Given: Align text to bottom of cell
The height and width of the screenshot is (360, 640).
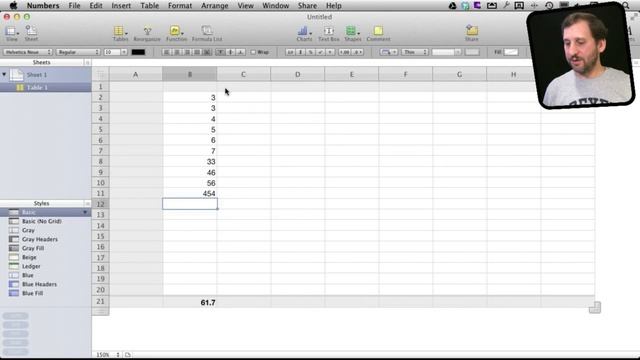Looking at the screenshot, I should coord(241,52).
